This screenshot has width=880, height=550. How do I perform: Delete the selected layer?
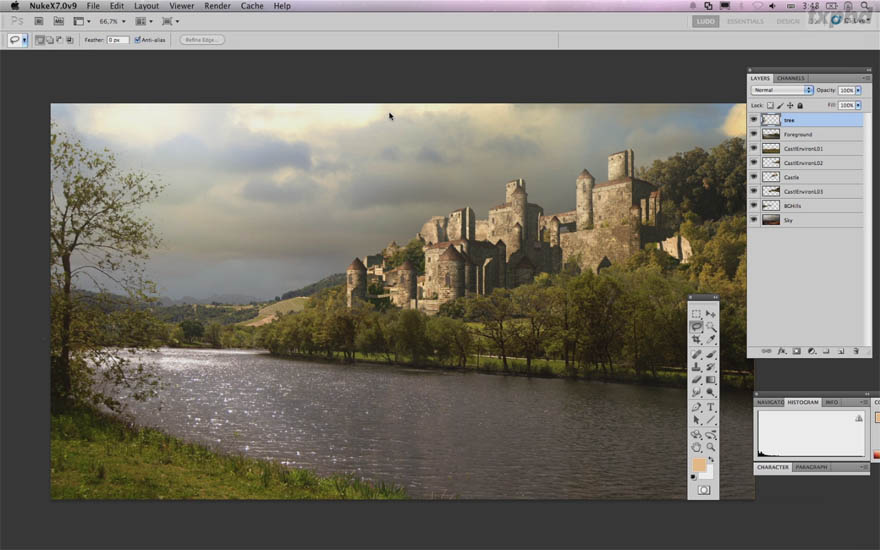click(856, 351)
